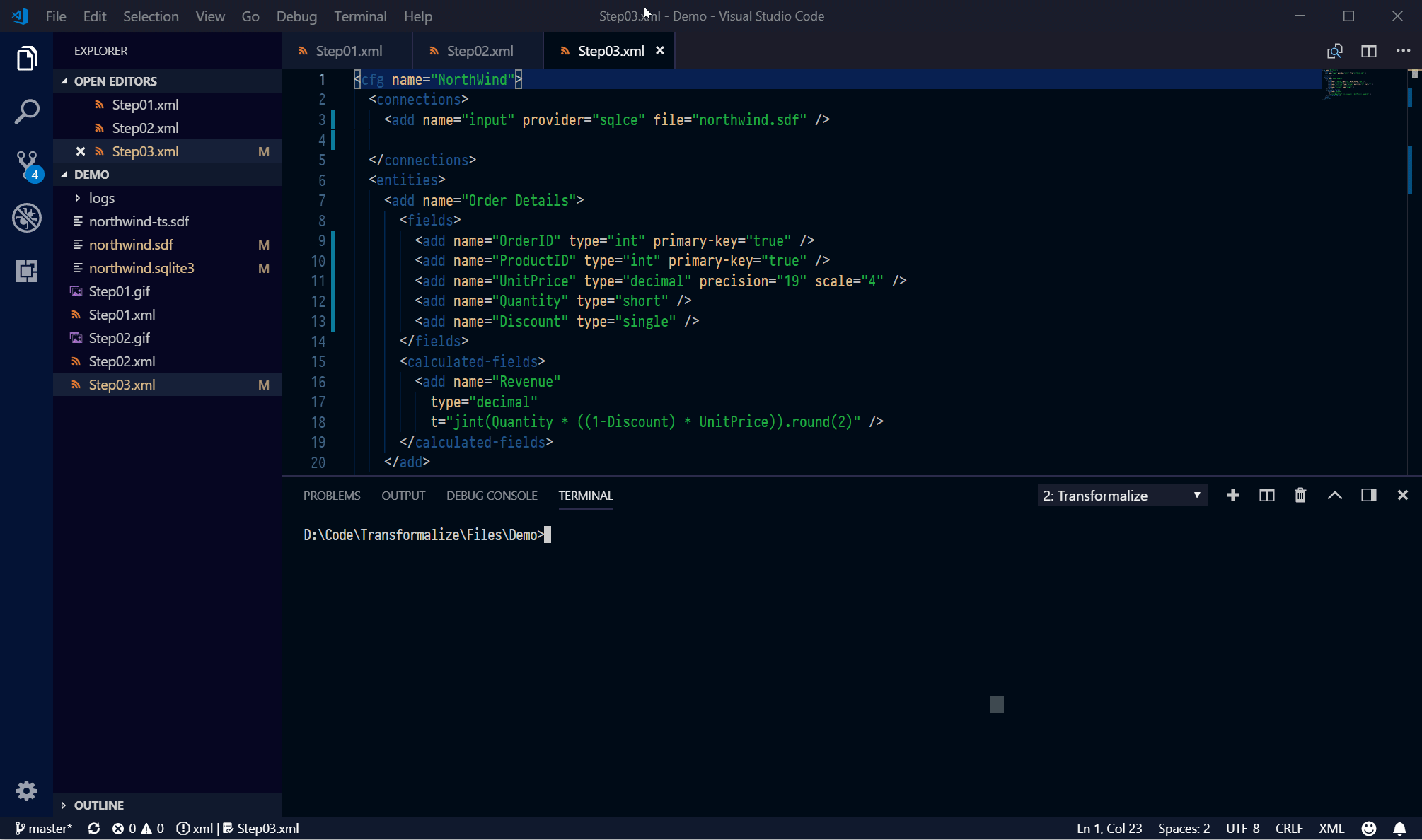Open the Transformalize terminal dropdown
This screenshot has height=840, width=1422.
tap(1121, 495)
